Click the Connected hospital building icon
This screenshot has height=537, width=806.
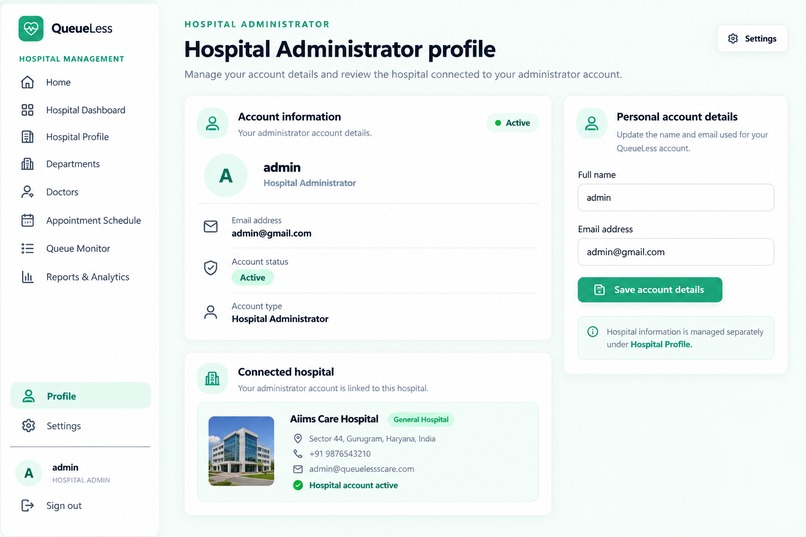pos(212,379)
